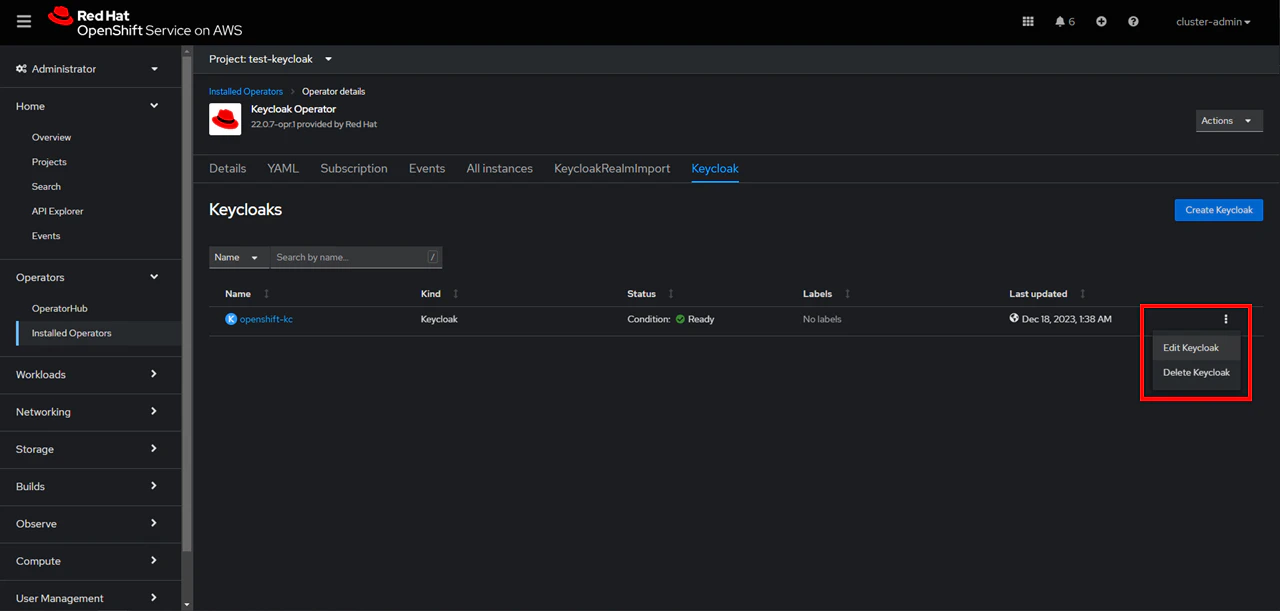Go to Search in the sidebar
1280x611 pixels.
coord(46,186)
